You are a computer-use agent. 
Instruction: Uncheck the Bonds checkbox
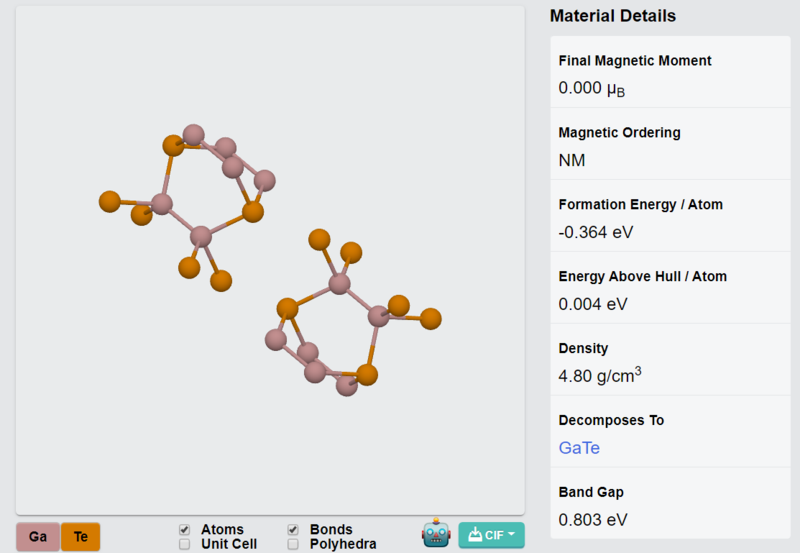click(x=293, y=530)
